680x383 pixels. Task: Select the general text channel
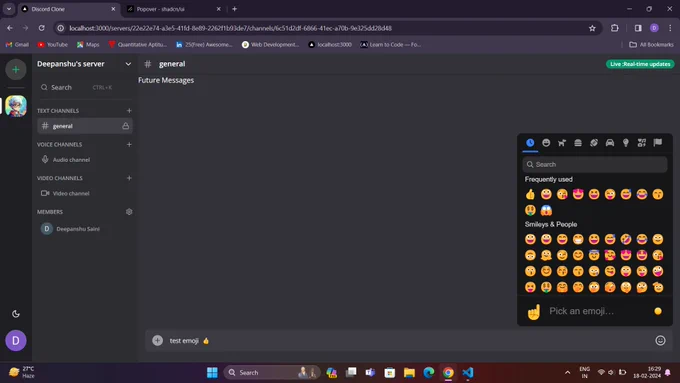(x=84, y=126)
